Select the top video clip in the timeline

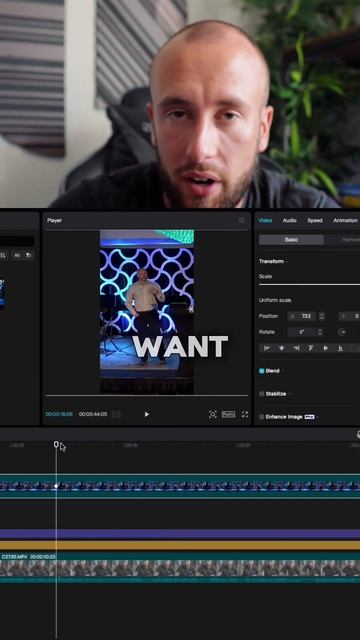point(180,486)
